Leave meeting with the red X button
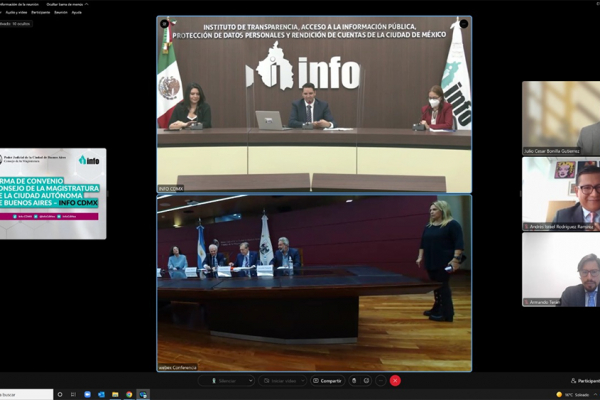 (x=395, y=381)
